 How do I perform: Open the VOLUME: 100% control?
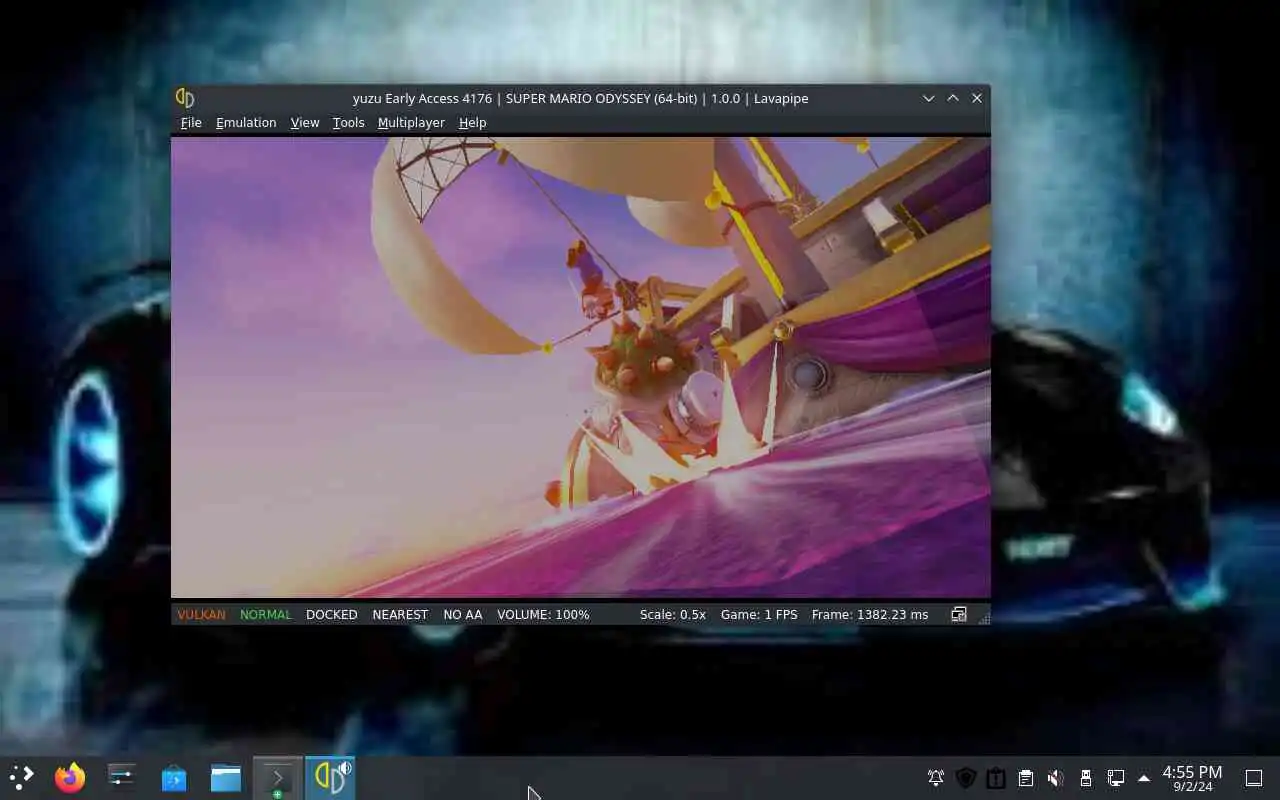[543, 614]
